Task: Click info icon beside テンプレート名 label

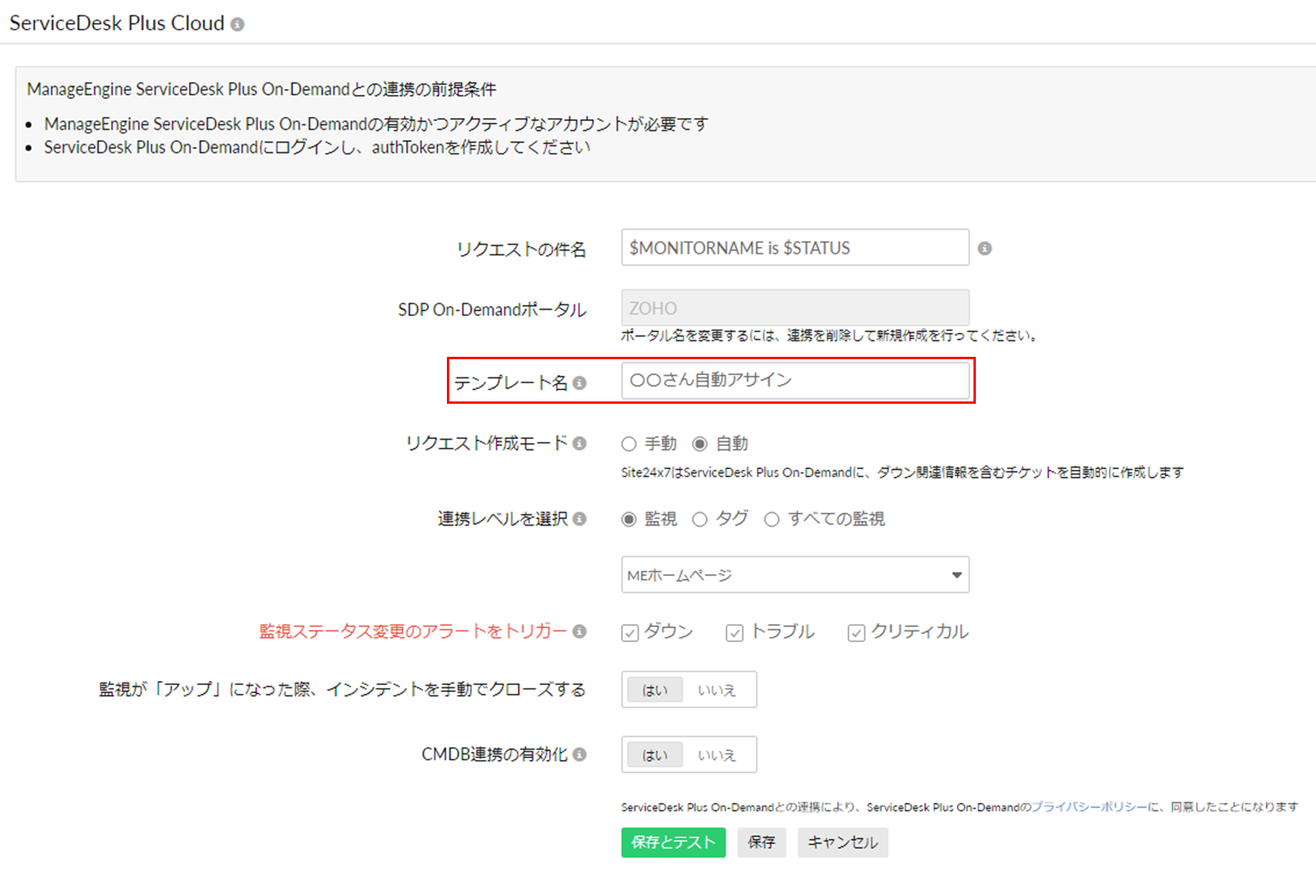Action: [580, 383]
